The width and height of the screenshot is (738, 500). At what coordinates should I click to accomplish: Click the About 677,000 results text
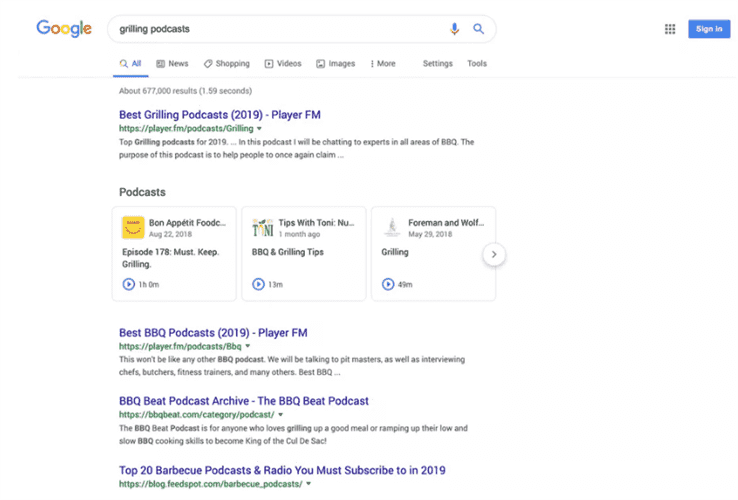(185, 91)
